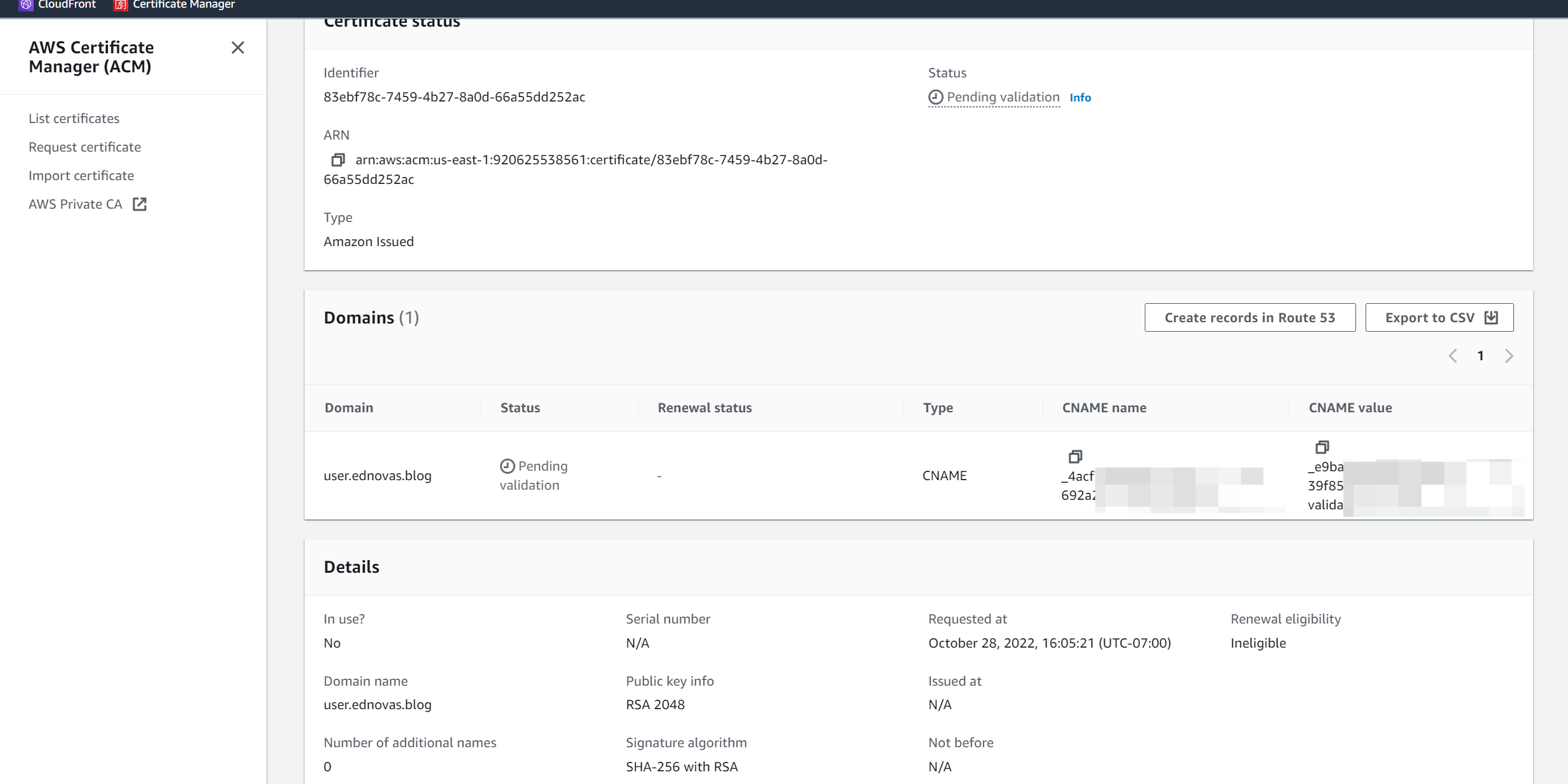Close the AWS Certificate Manager sidebar
The image size is (1568, 784).
tap(237, 48)
